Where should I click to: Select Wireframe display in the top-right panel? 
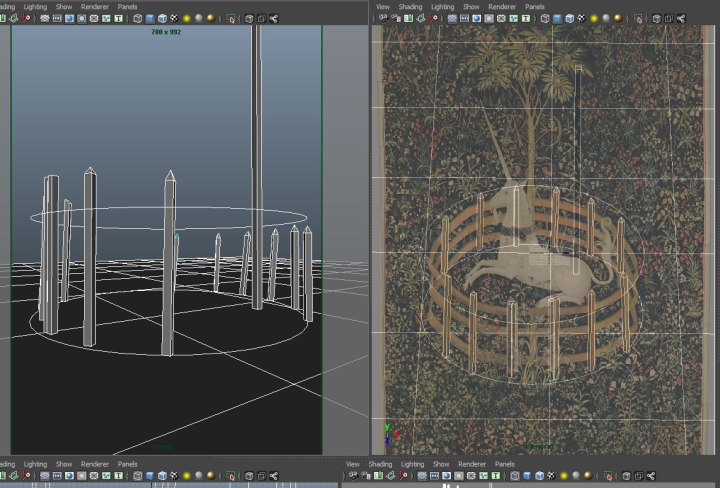(x=545, y=18)
